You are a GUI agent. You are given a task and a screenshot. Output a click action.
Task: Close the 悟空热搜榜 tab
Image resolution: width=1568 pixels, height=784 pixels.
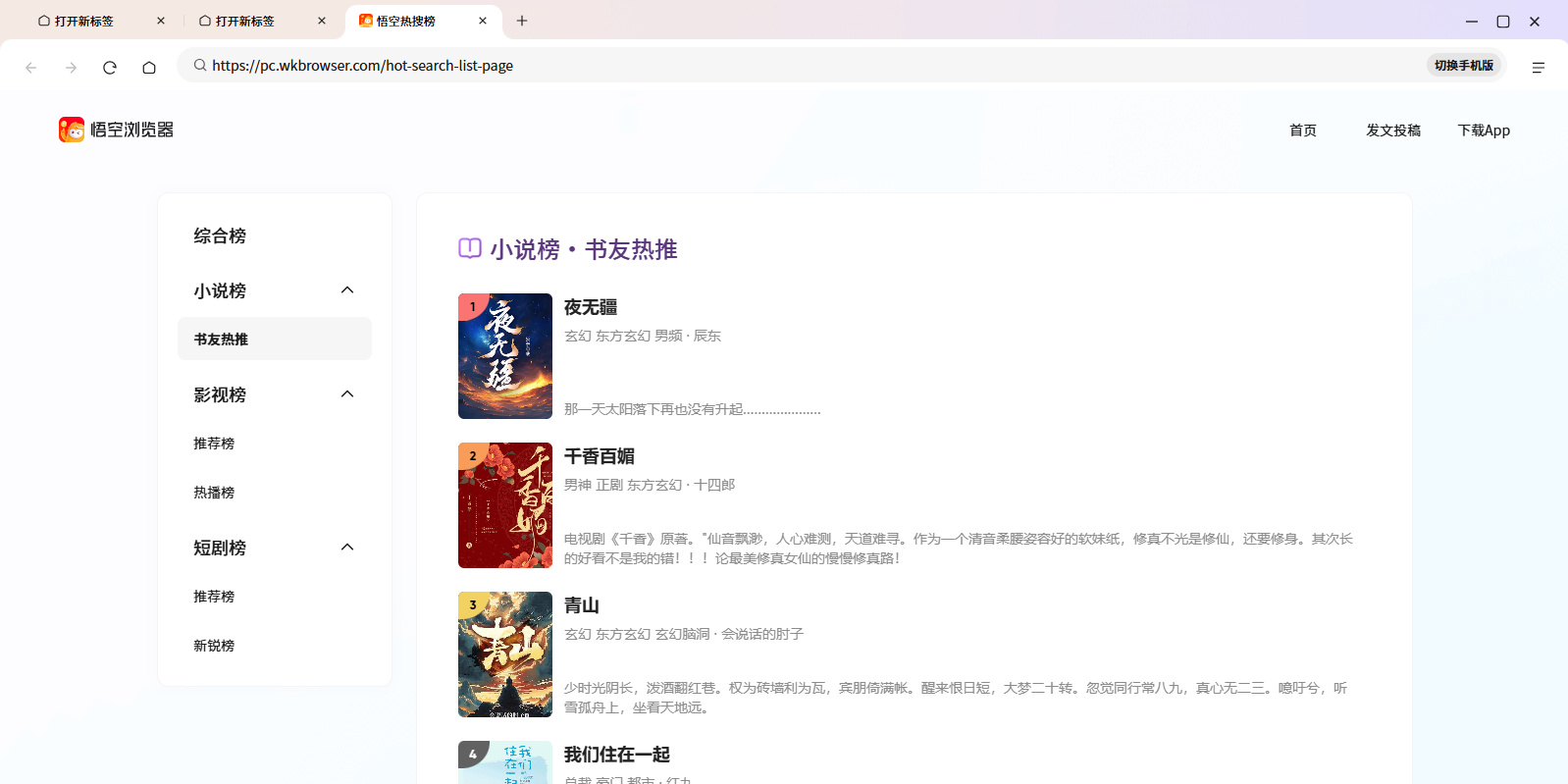click(483, 21)
